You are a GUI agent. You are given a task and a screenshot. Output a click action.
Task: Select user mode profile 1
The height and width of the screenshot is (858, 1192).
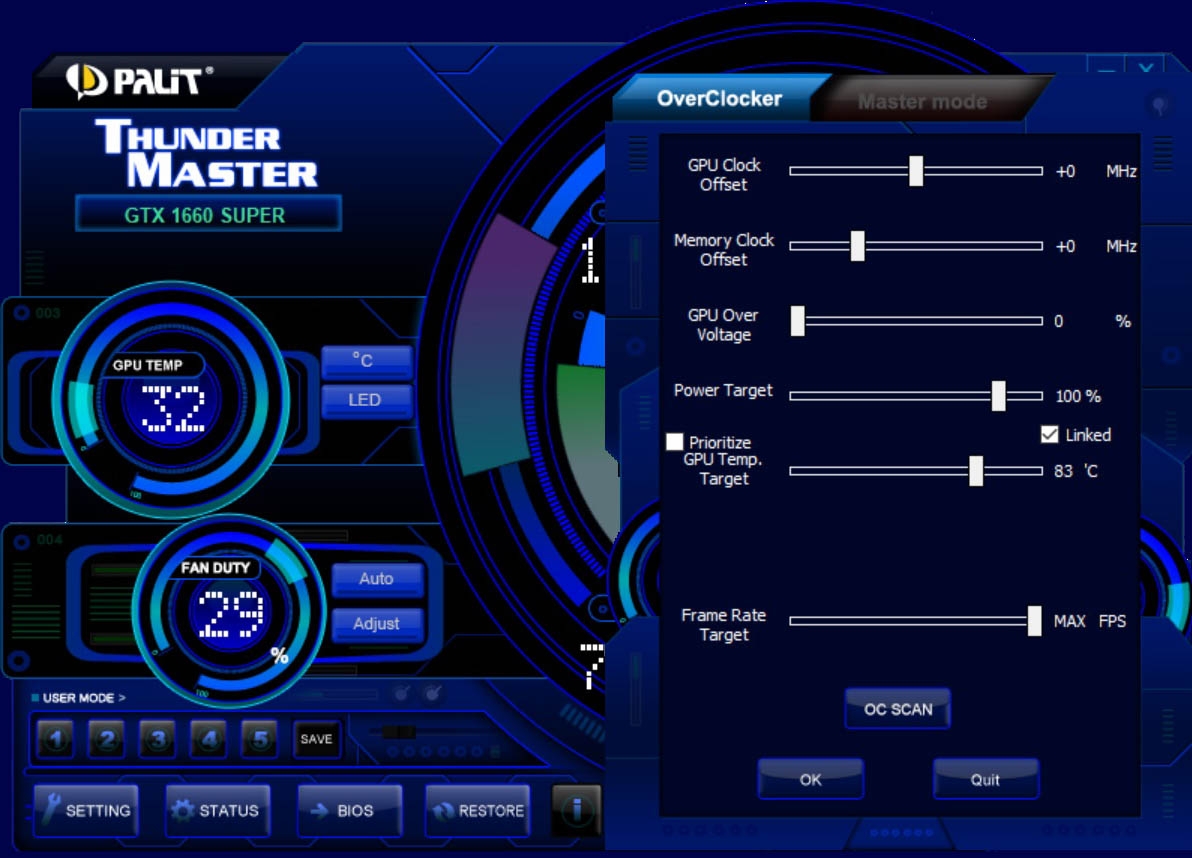pyautogui.click(x=55, y=739)
